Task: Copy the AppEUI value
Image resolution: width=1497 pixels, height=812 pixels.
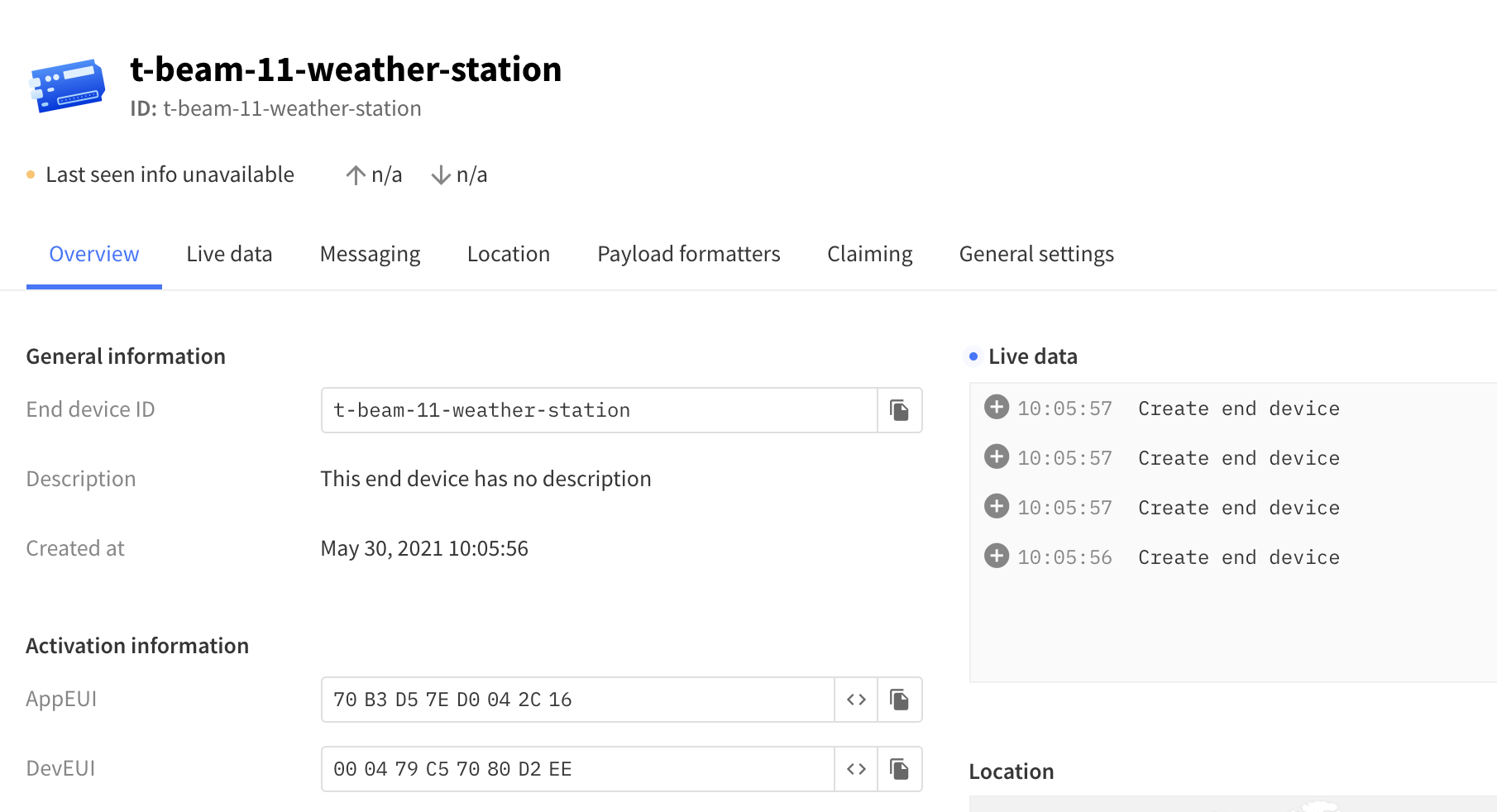Action: pos(899,700)
